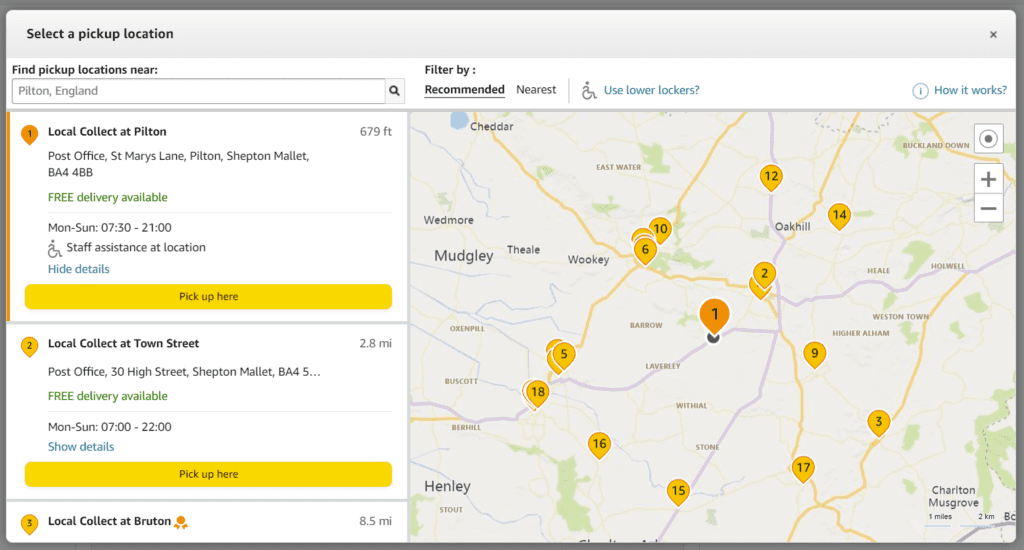The width and height of the screenshot is (1024, 550).
Task: Click Charlton Musgrove label on the map
Action: [x=953, y=496]
